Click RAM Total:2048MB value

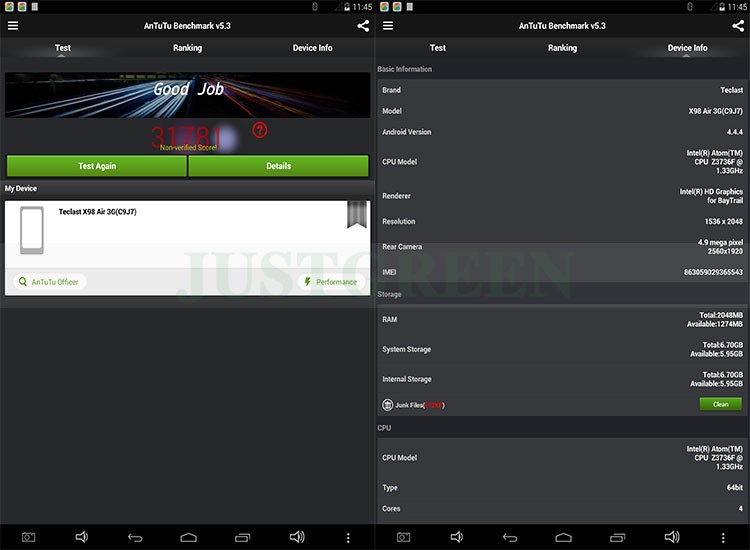[721, 315]
